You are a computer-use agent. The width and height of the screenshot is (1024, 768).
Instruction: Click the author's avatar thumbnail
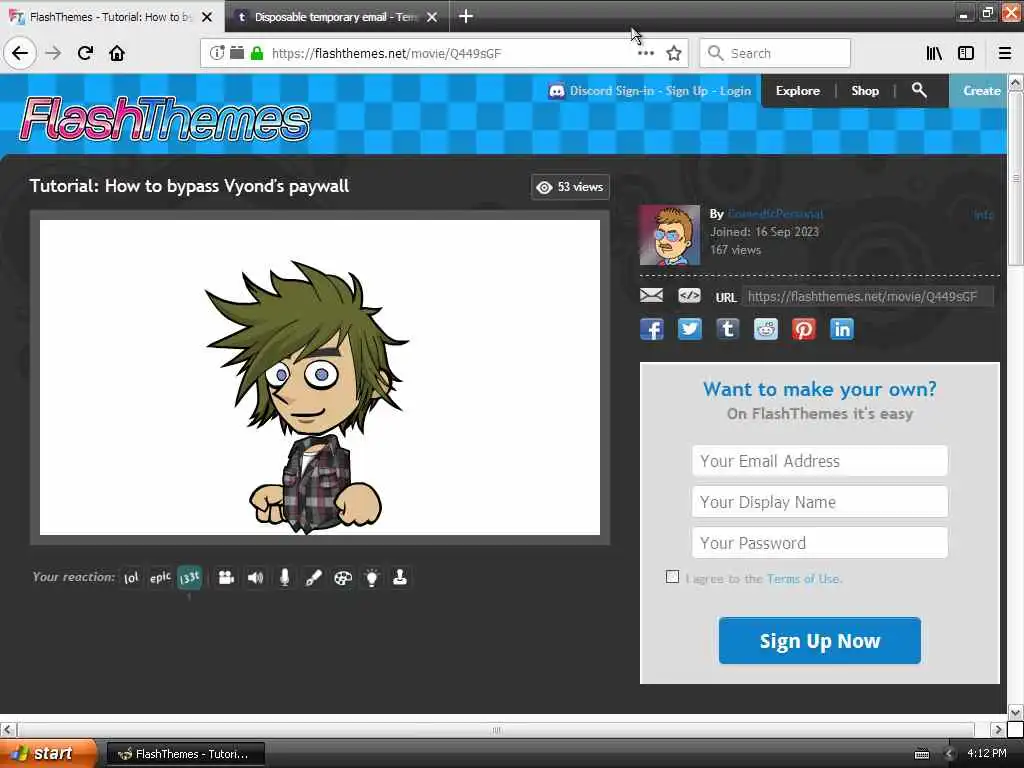[669, 235]
